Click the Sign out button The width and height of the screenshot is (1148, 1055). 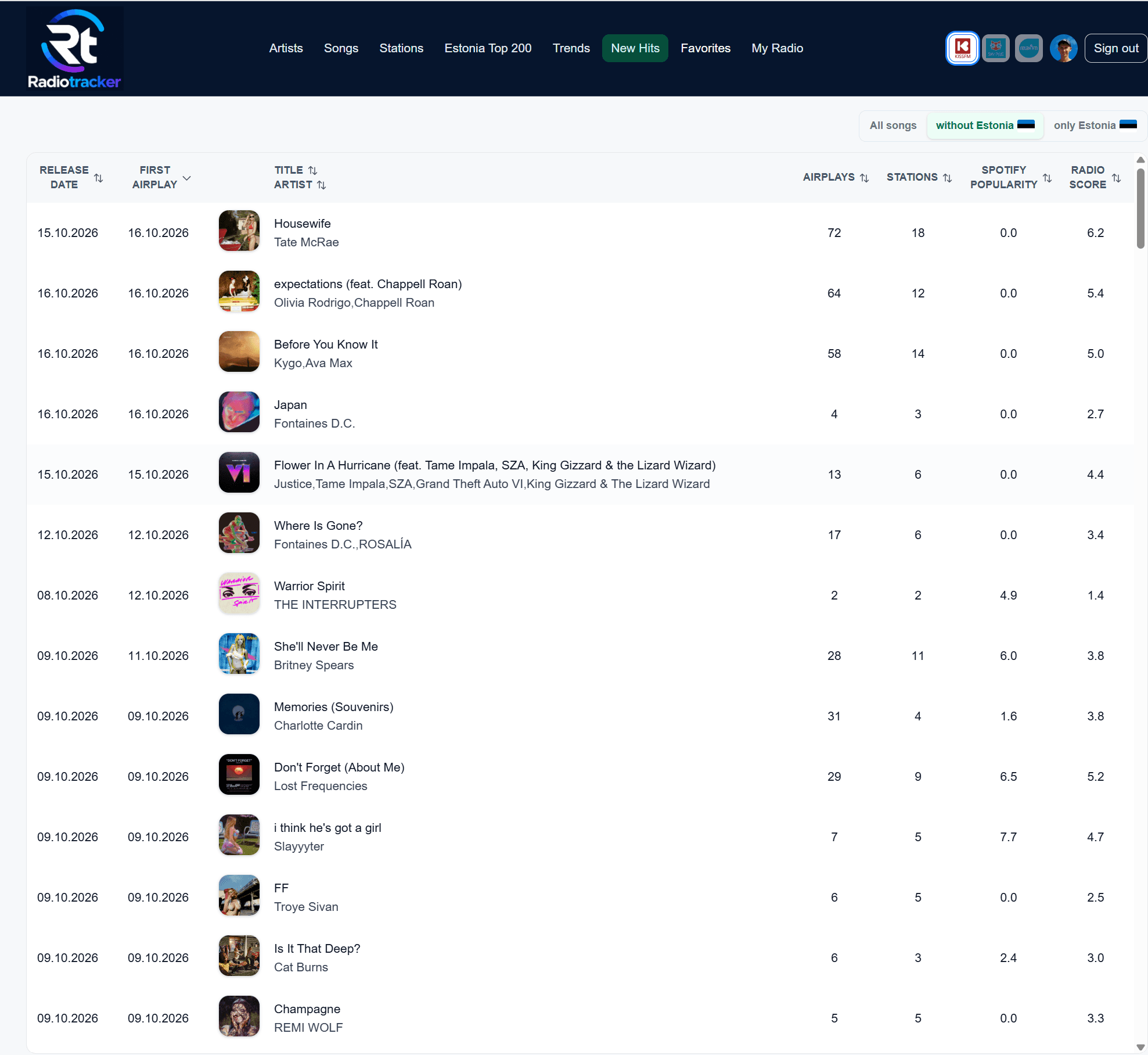tap(1115, 48)
